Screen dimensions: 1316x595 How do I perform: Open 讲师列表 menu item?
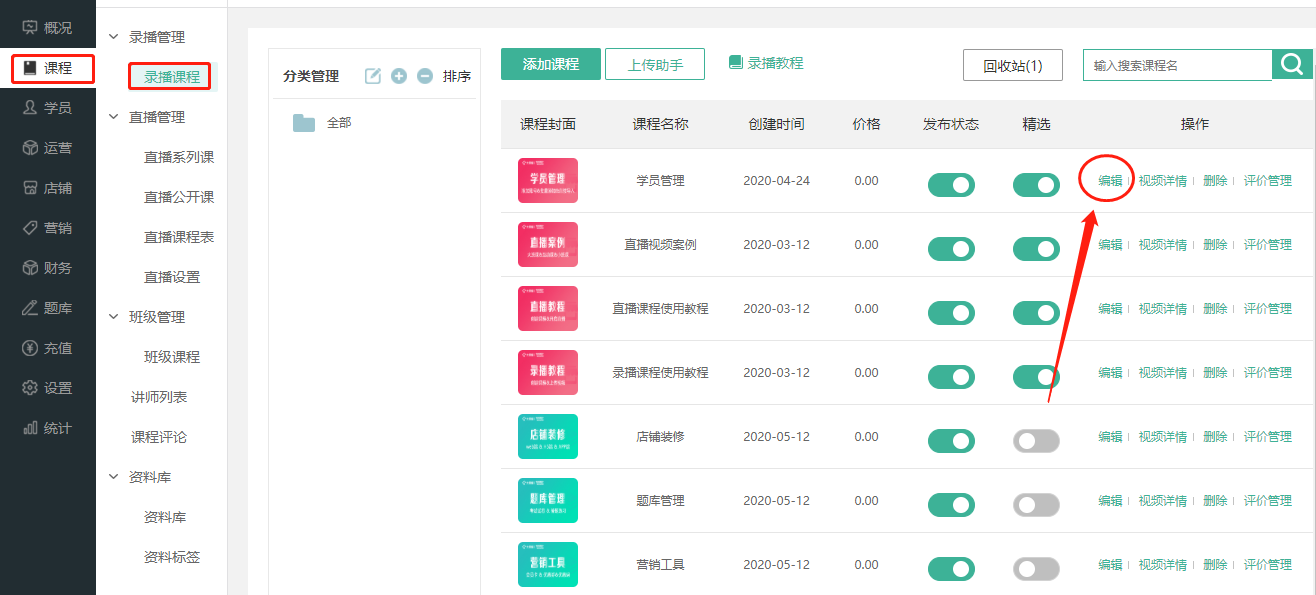[159, 397]
